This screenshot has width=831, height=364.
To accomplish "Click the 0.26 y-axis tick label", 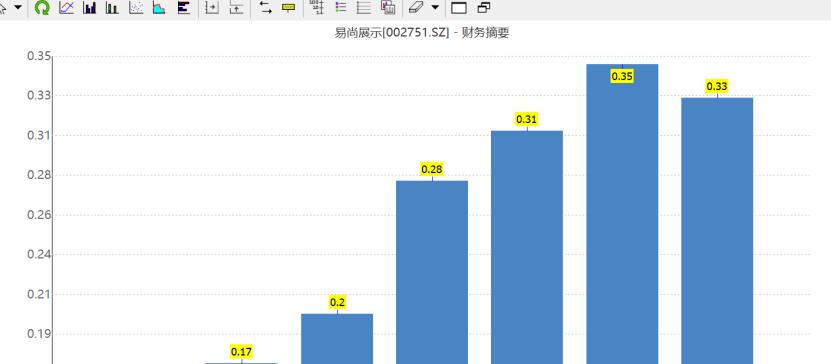I will [38, 215].
